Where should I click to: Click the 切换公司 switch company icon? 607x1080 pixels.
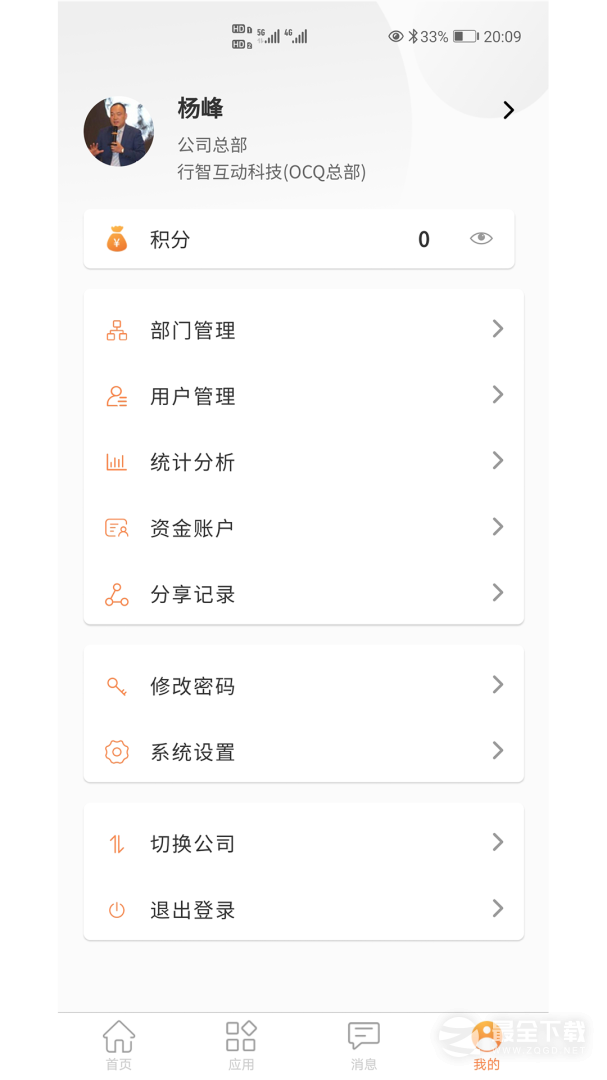click(x=117, y=843)
